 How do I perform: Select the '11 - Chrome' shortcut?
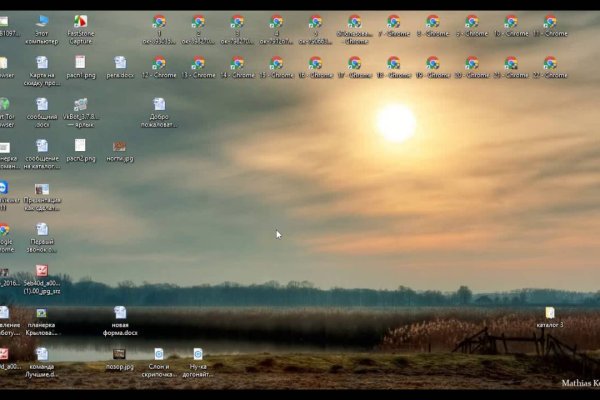(549, 21)
